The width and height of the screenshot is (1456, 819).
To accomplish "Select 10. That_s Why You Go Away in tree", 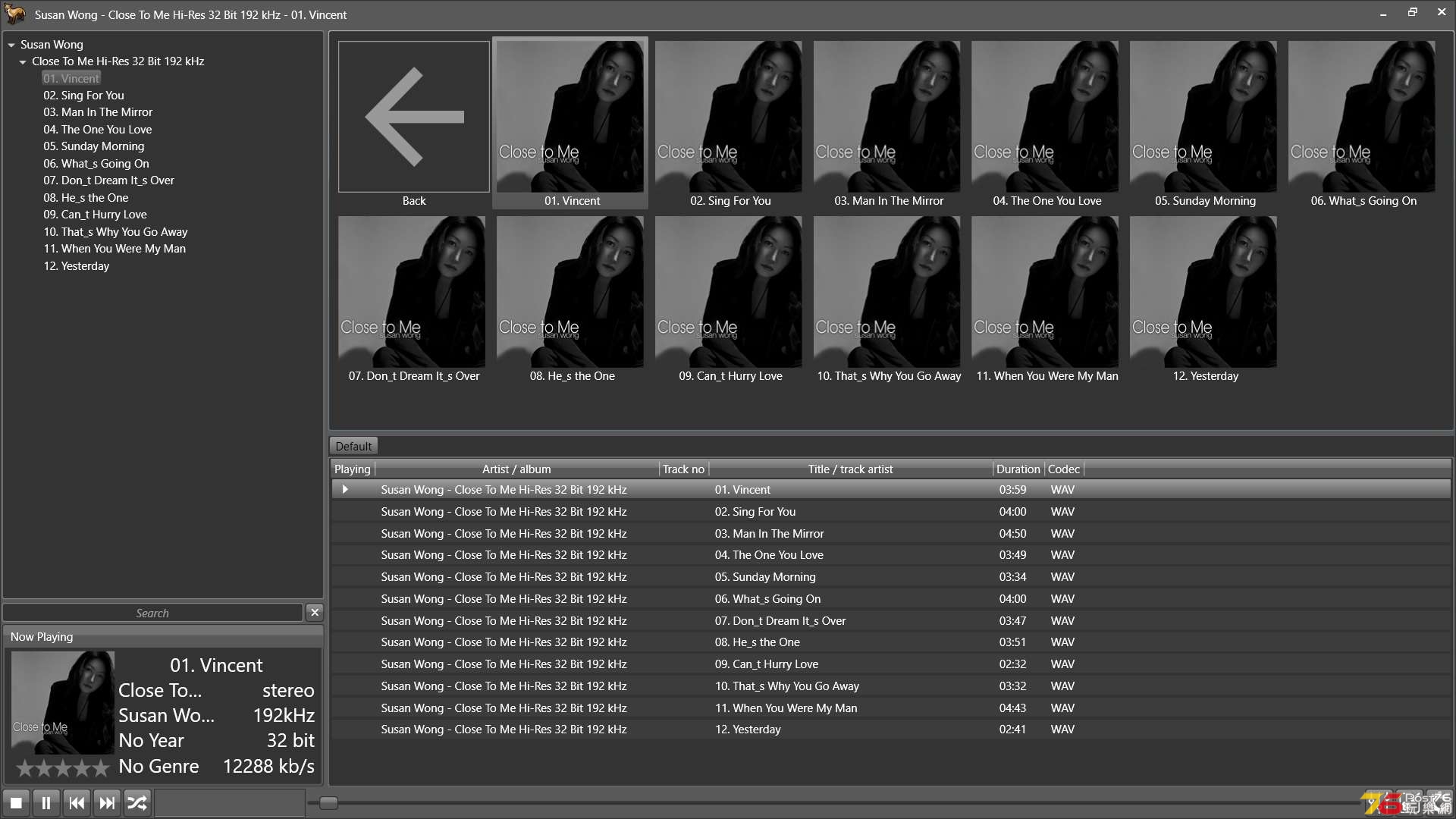I will click(115, 232).
